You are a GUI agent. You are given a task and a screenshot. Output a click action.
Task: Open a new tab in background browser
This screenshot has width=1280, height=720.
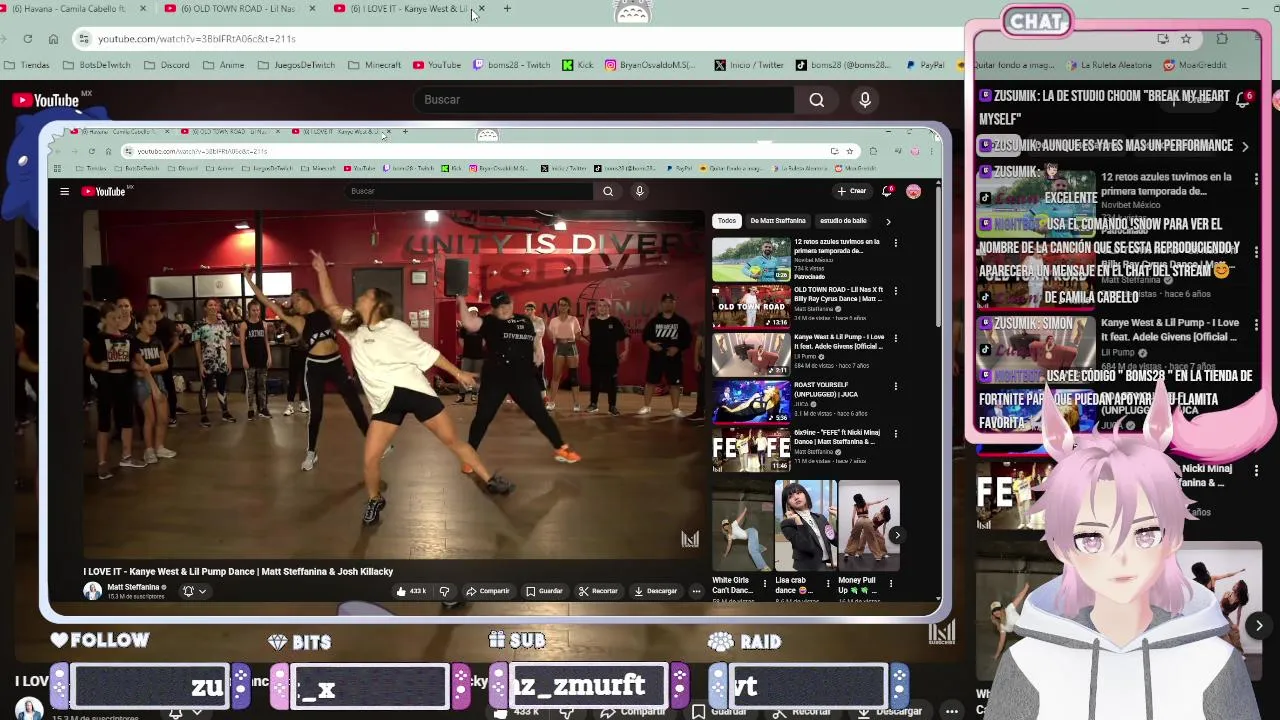(507, 9)
